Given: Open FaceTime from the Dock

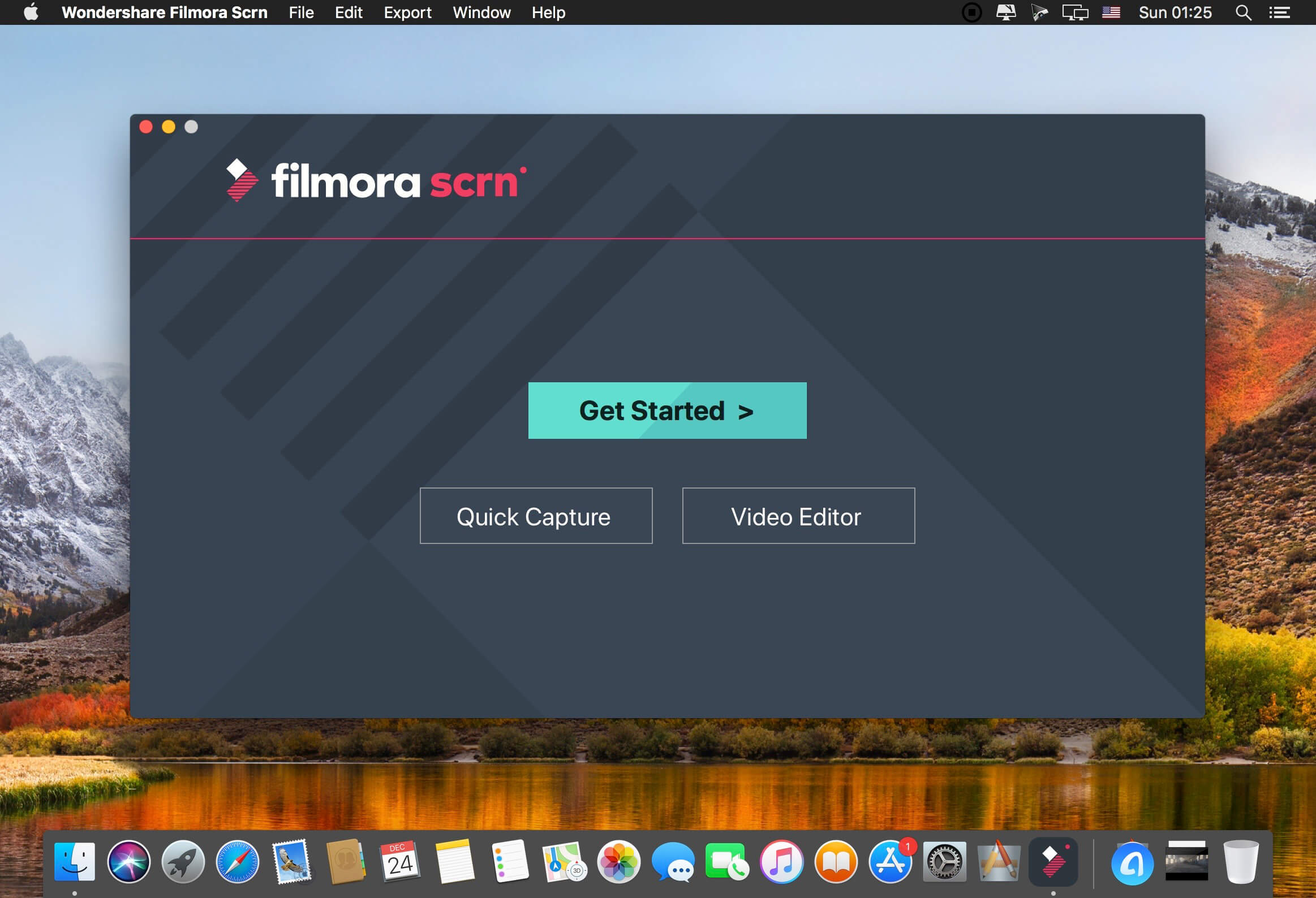Looking at the screenshot, I should point(727,862).
